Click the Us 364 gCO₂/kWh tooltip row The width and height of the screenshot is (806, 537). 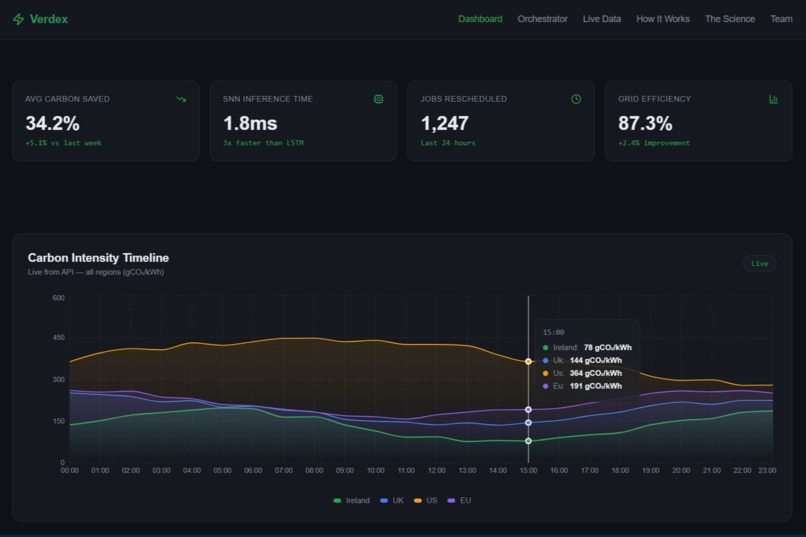point(582,374)
